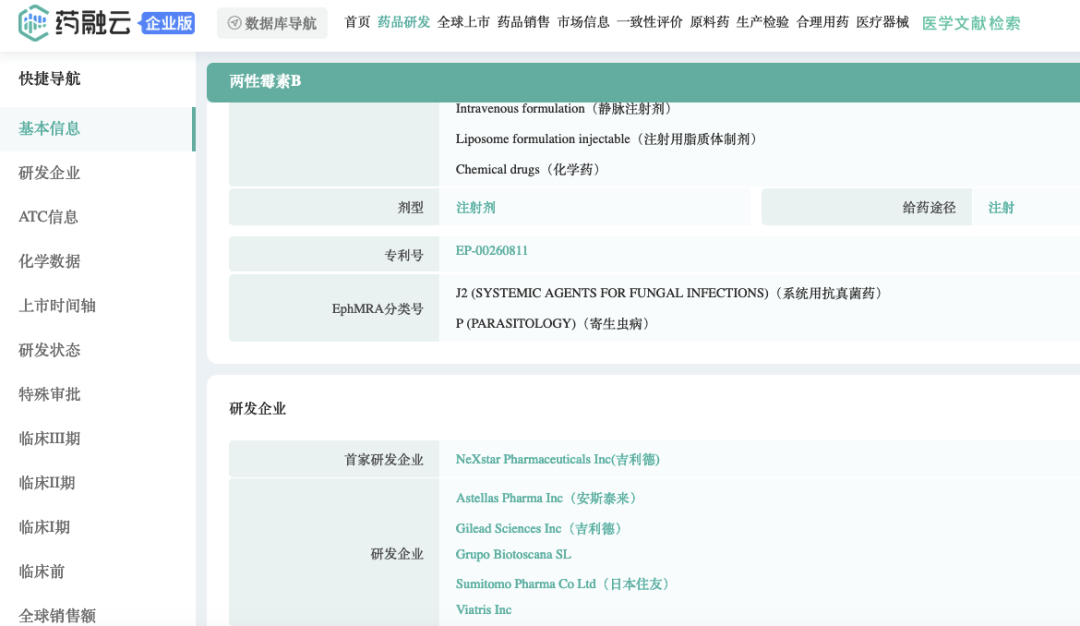1080x626 pixels.
Task: Click the 药融云 logo icon
Action: click(33, 23)
